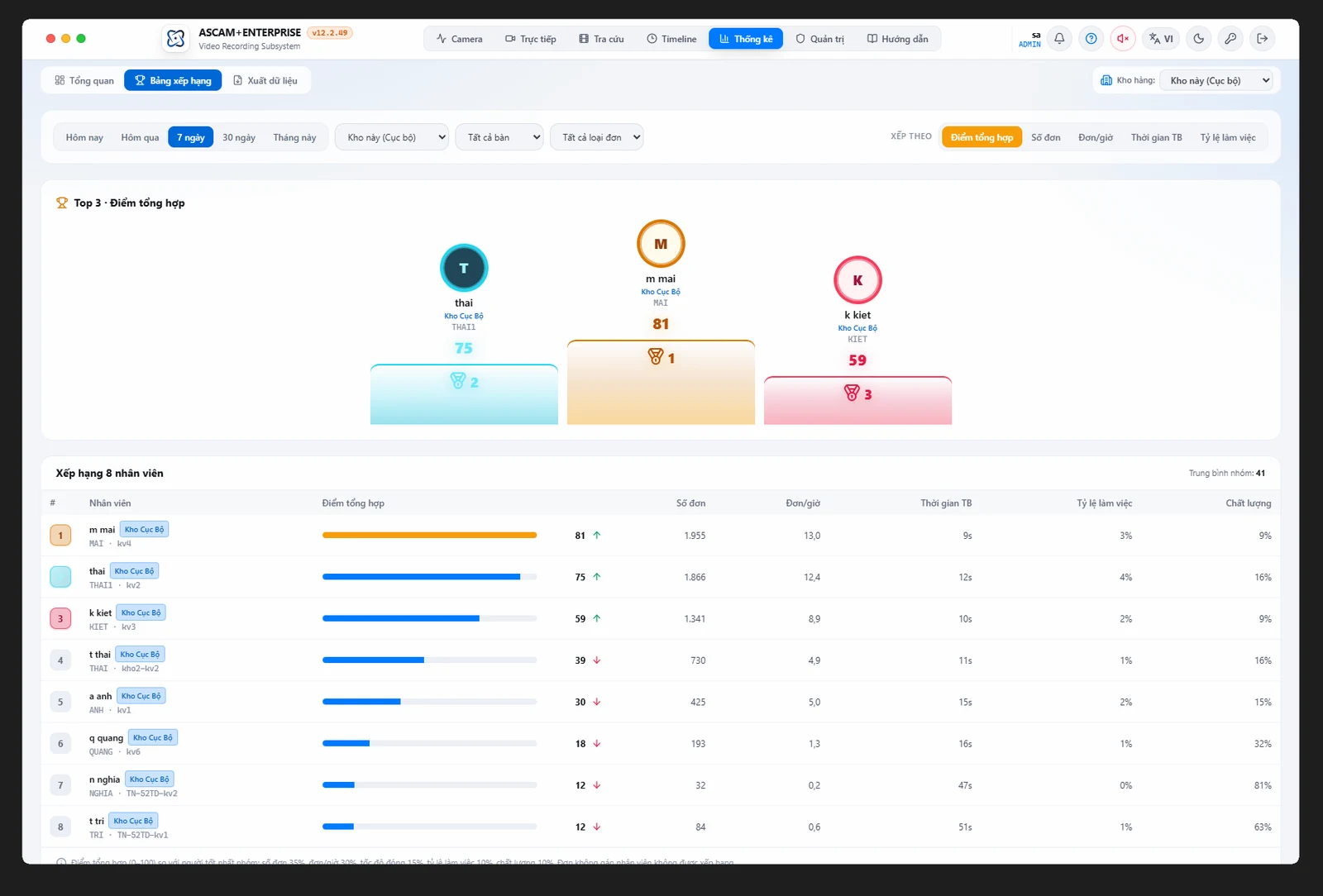Click the gold medal on the podium
This screenshot has height=896, width=1323.
pos(656,357)
